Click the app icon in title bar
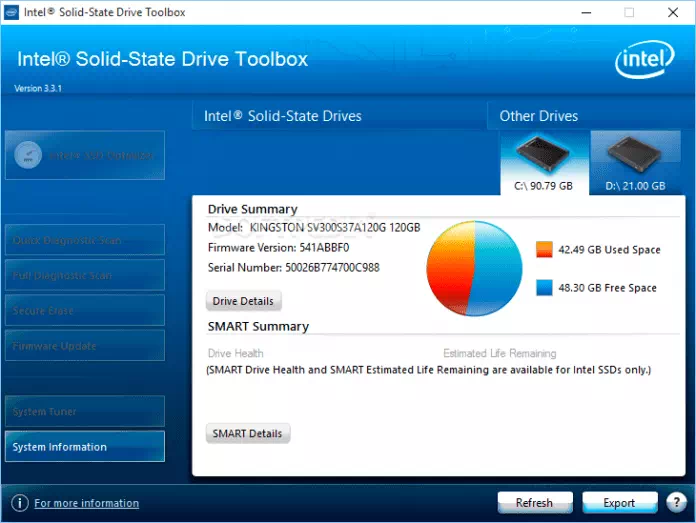696x523 pixels. (11, 12)
